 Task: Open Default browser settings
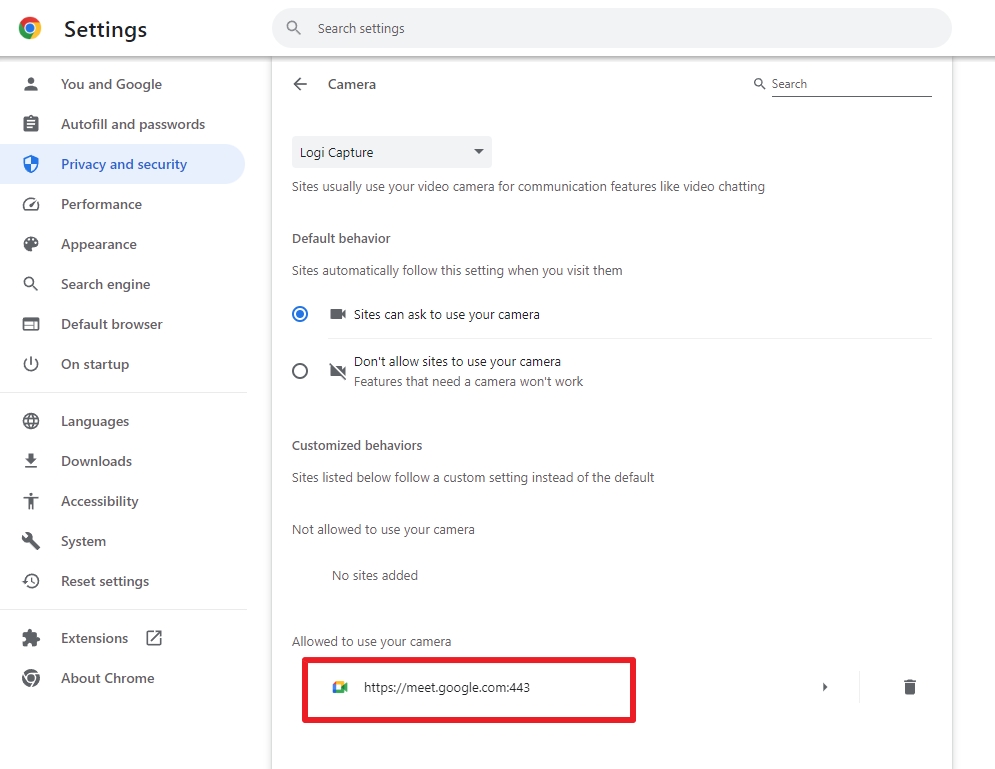click(112, 324)
